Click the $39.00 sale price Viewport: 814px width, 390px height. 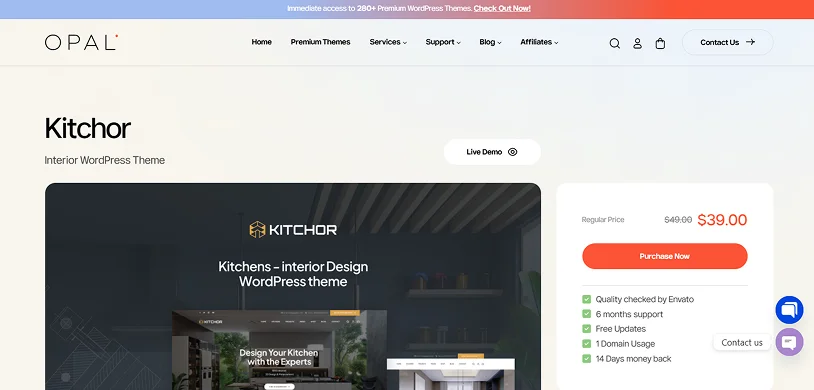coord(722,220)
